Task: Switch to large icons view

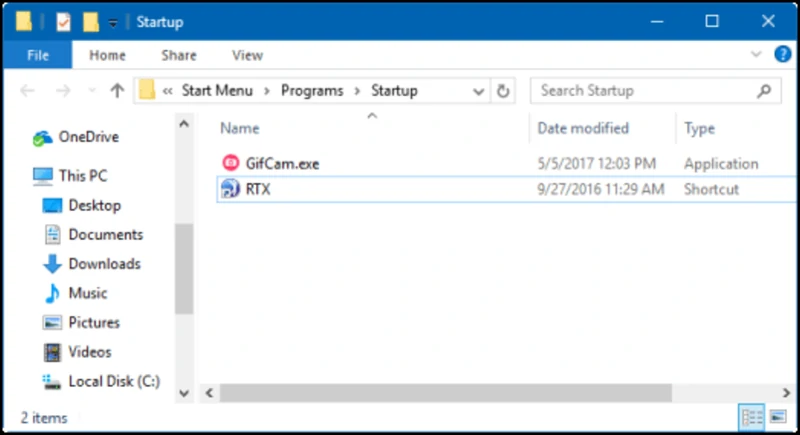Action: [x=777, y=416]
